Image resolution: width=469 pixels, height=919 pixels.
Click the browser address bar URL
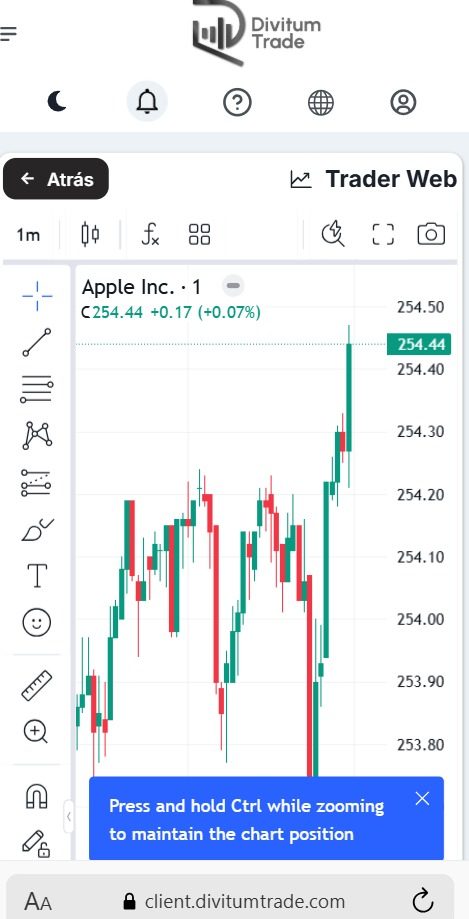pyautogui.click(x=244, y=901)
